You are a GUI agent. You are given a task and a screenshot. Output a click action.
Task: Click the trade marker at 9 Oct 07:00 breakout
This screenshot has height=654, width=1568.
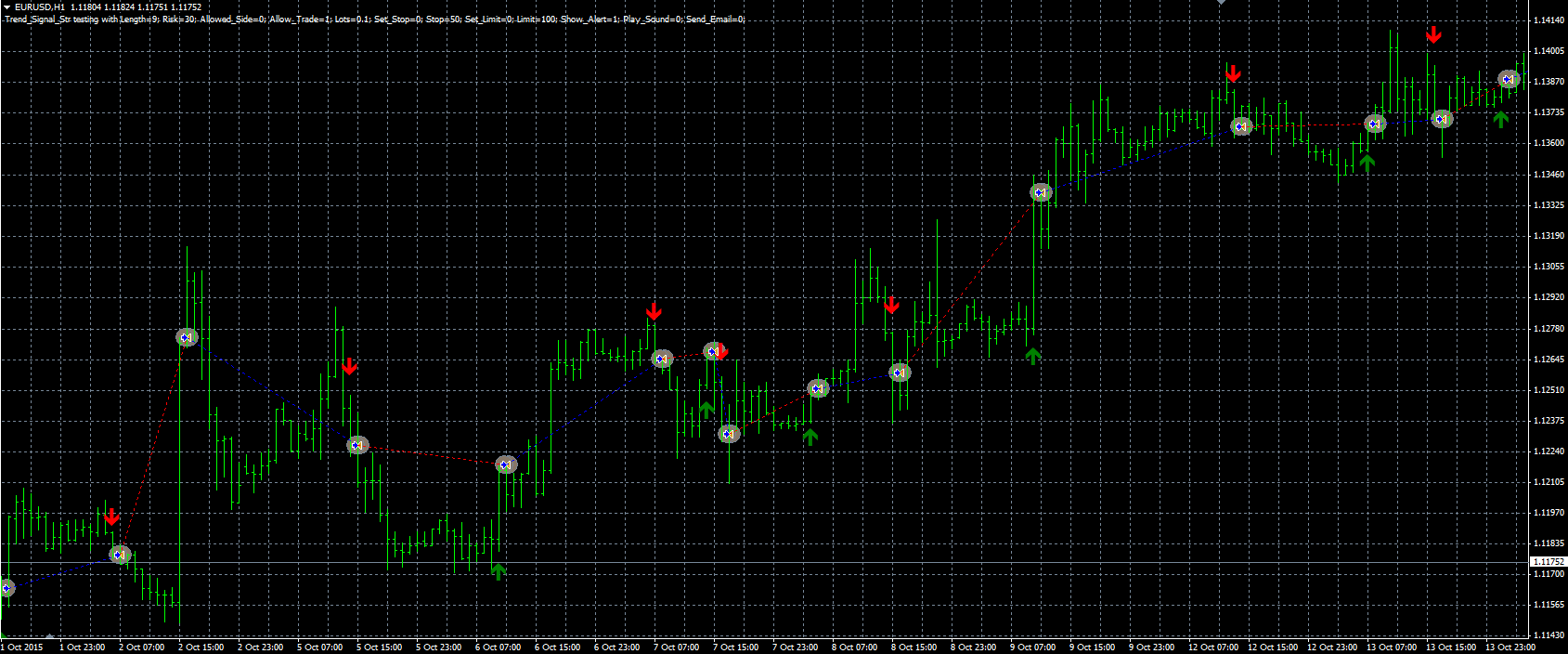1041,192
